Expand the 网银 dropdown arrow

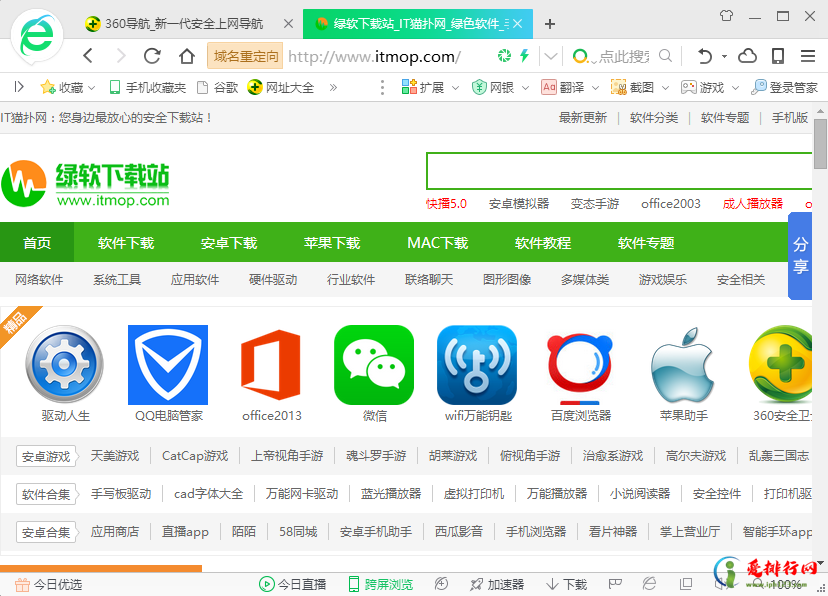pos(525,88)
